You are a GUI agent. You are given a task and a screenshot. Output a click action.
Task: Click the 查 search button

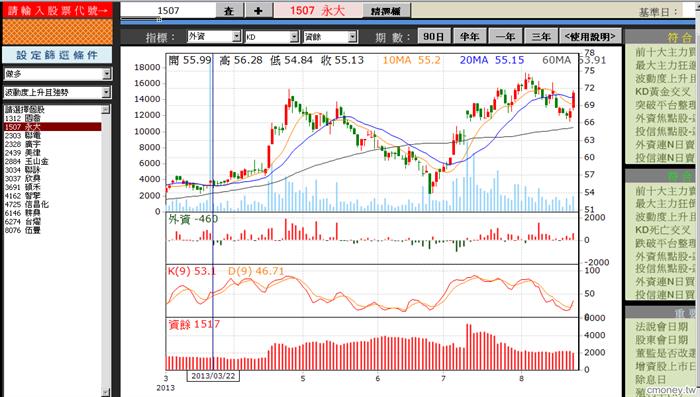coord(229,11)
